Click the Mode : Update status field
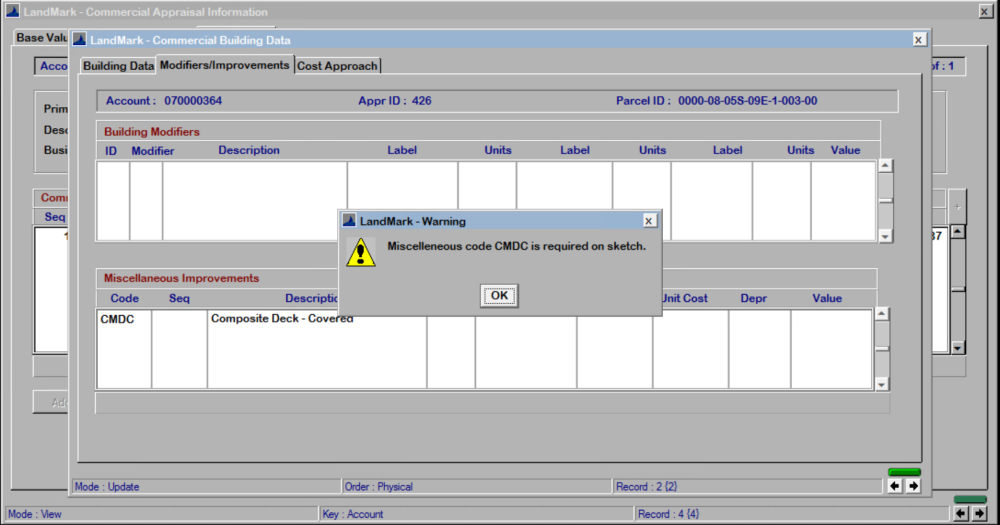The height and width of the screenshot is (525, 1000). click(x=206, y=486)
